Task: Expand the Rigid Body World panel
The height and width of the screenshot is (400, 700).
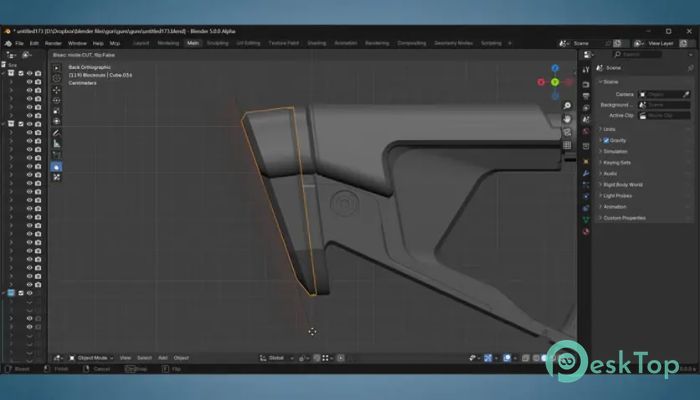Action: 621,184
